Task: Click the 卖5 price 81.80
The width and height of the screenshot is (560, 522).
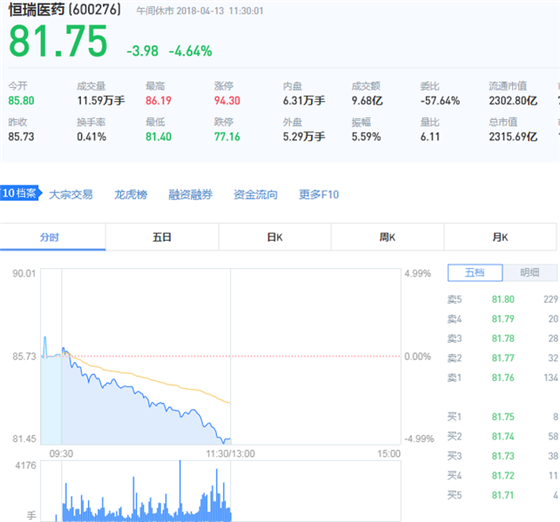Action: coord(503,299)
